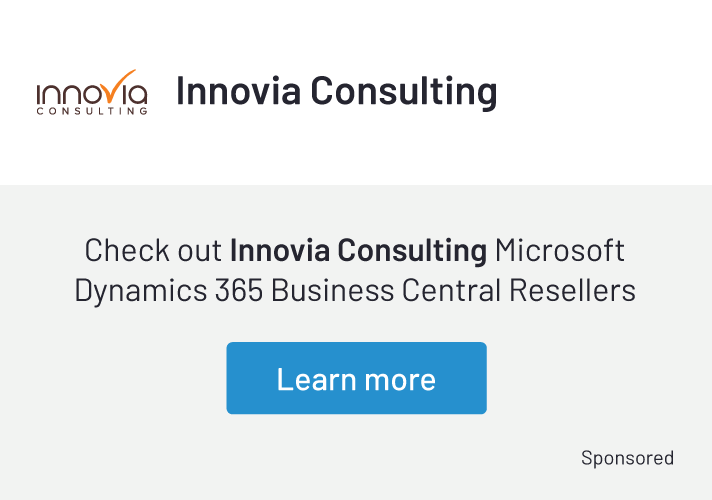The image size is (712, 500).
Task: Click the word Microsoft in the description
Action: [x=560, y=250]
